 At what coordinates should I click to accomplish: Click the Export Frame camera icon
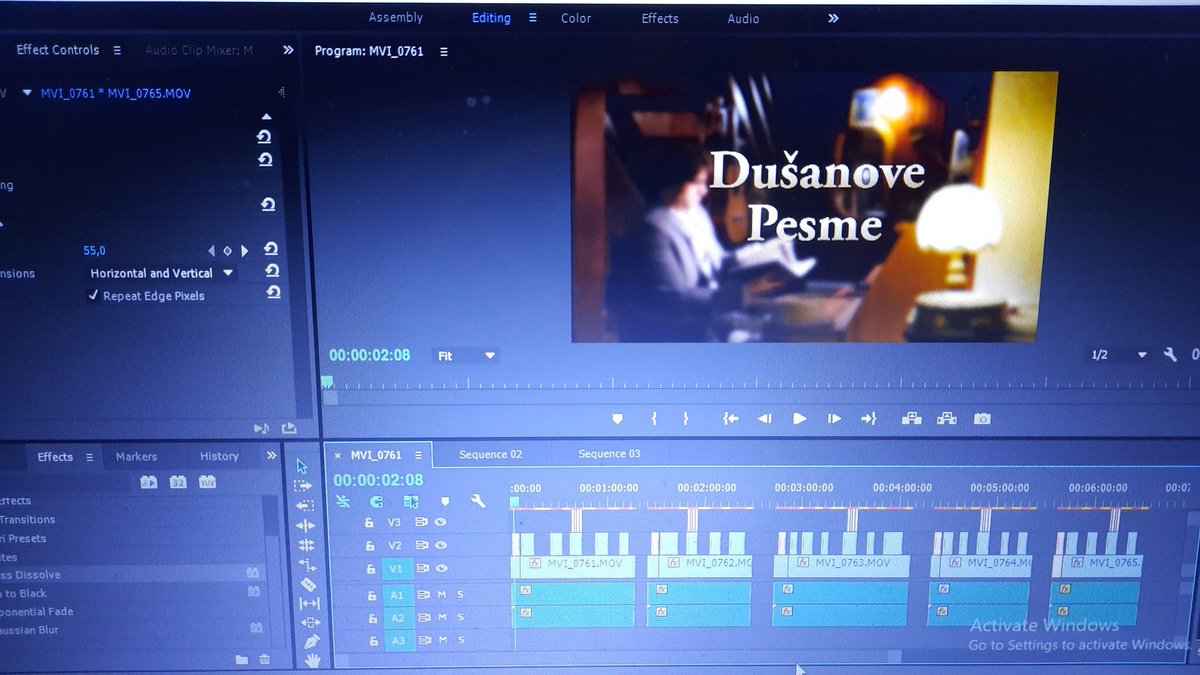click(982, 419)
